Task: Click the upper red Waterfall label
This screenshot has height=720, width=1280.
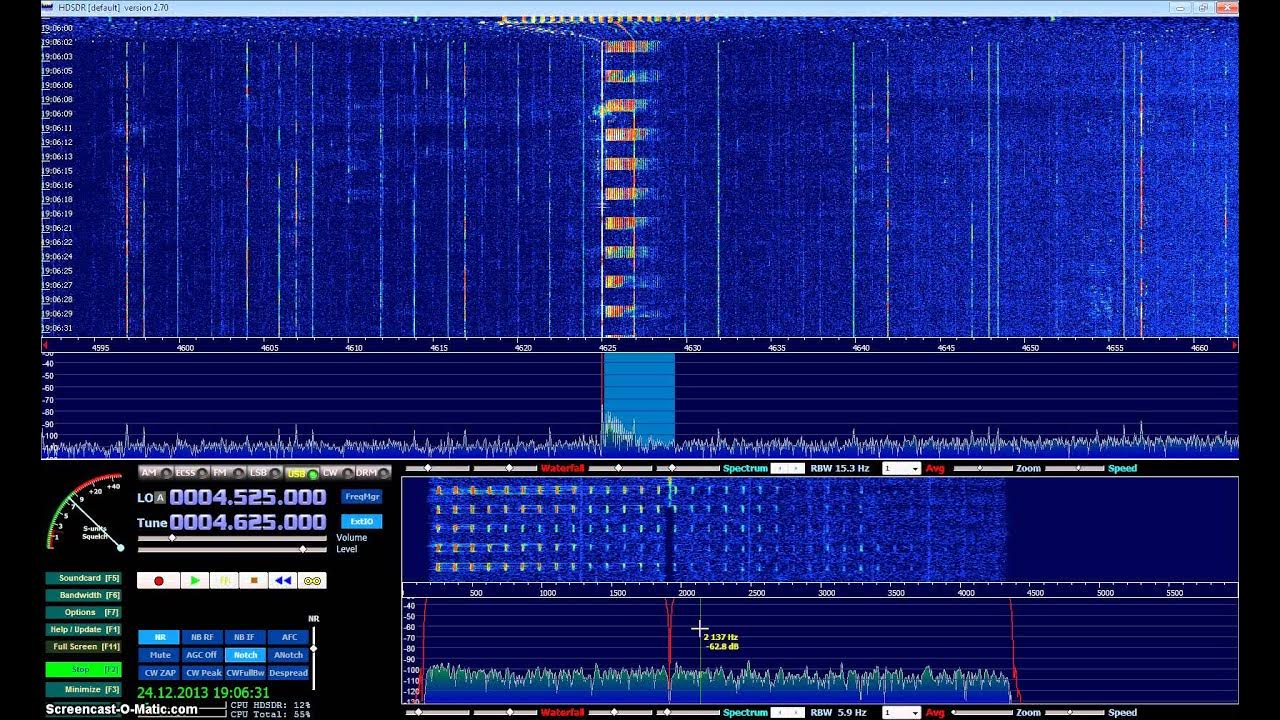Action: click(562, 468)
